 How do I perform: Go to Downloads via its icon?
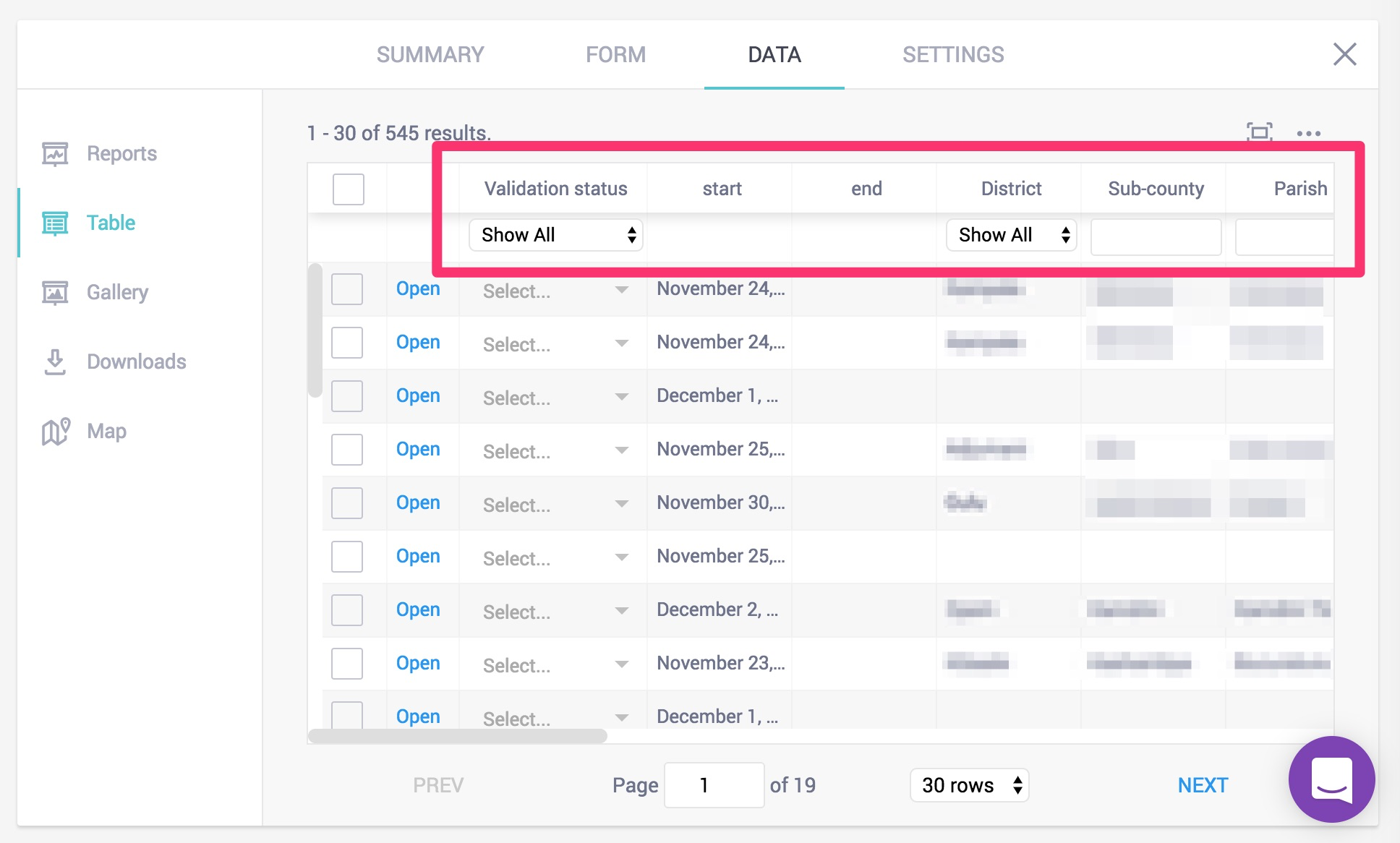[x=55, y=361]
